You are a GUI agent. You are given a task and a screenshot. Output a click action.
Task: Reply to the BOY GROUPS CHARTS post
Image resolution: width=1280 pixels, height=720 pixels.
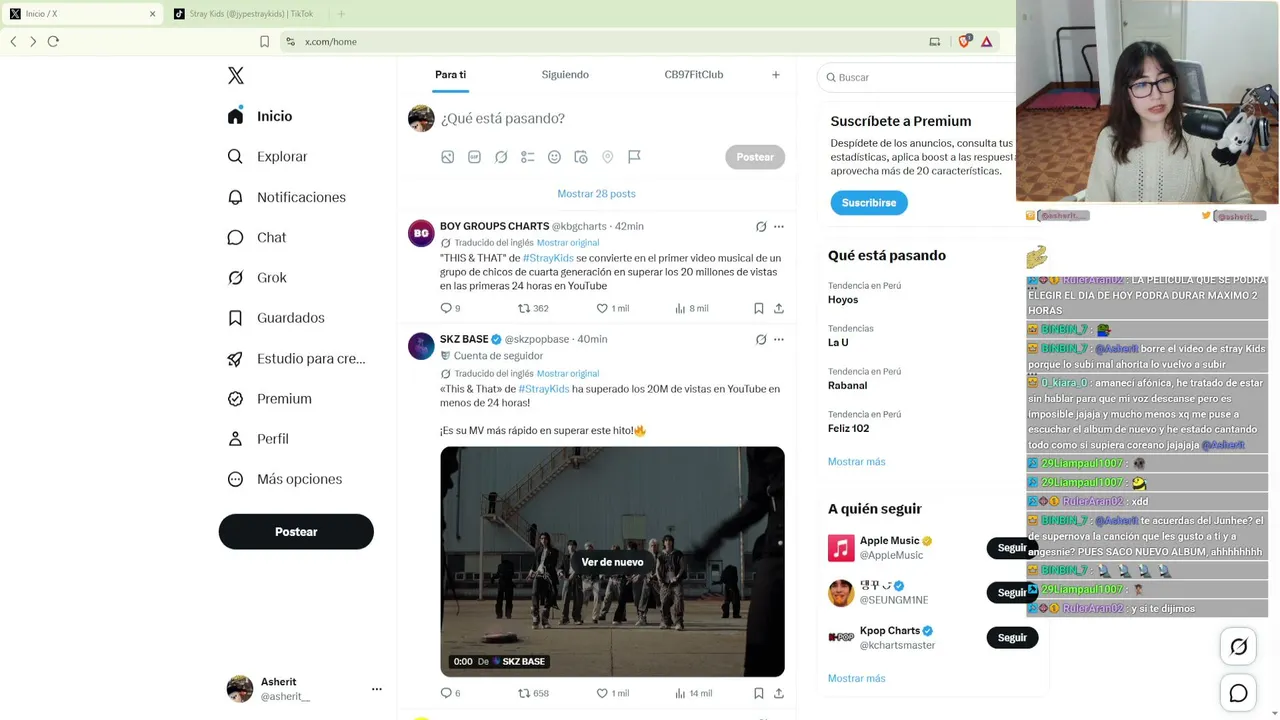tap(450, 308)
